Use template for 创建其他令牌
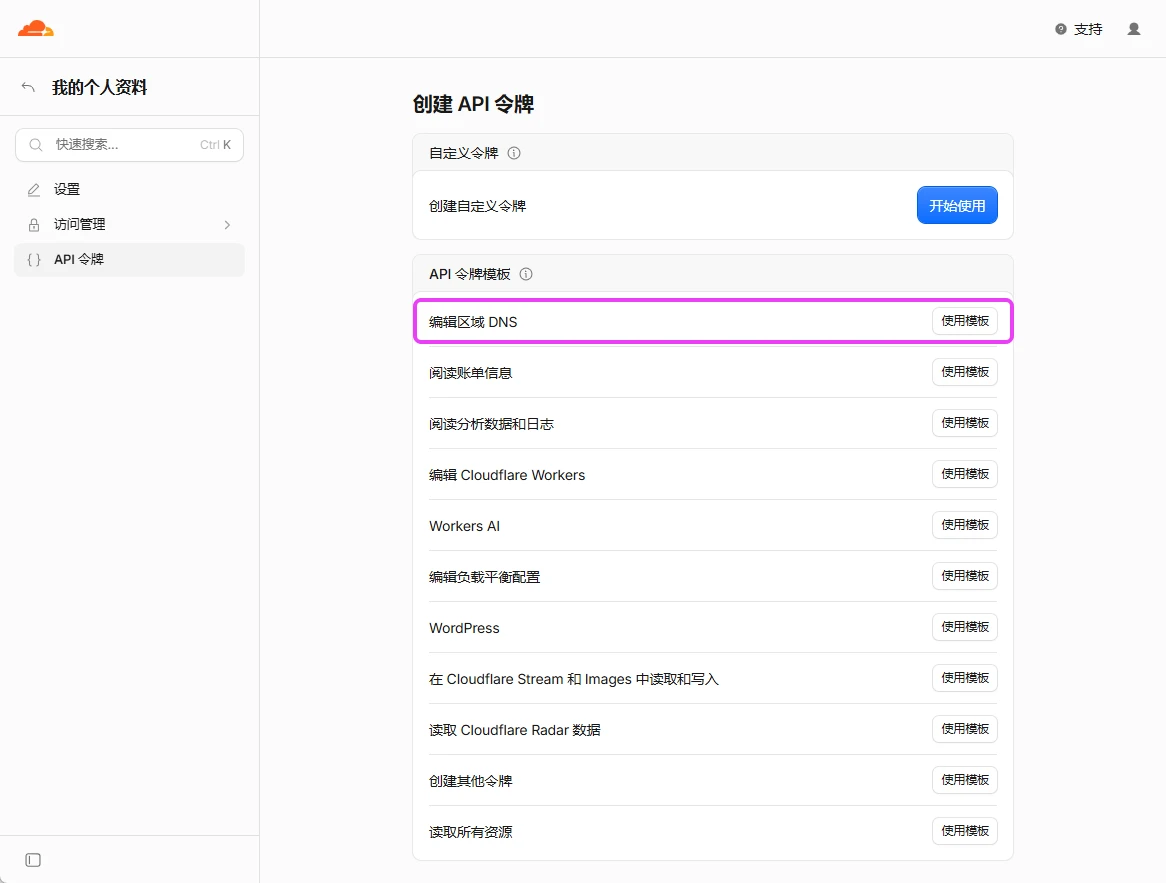Image resolution: width=1166 pixels, height=883 pixels. pyautogui.click(x=964, y=780)
